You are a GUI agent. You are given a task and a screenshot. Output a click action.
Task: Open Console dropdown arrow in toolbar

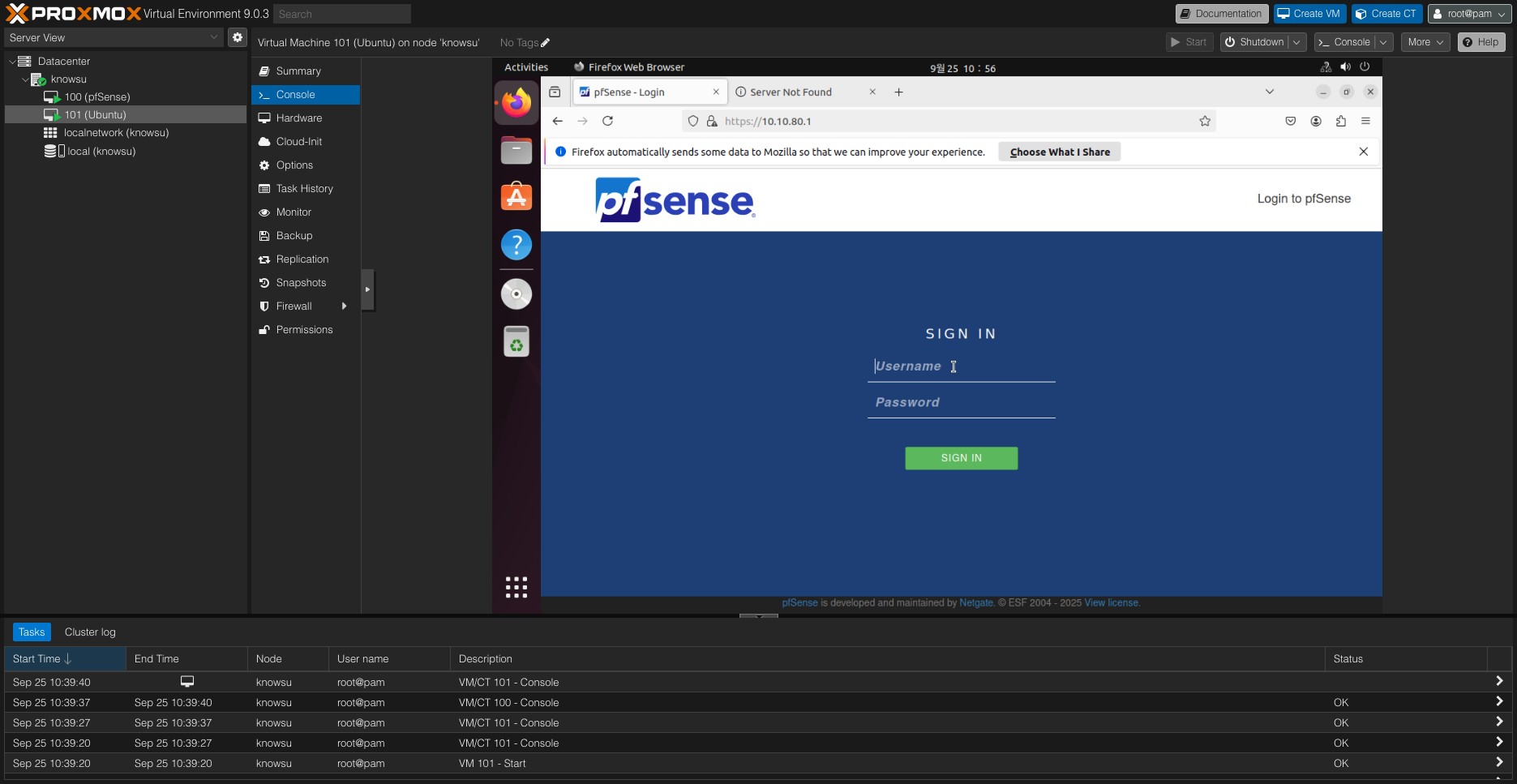1383,42
